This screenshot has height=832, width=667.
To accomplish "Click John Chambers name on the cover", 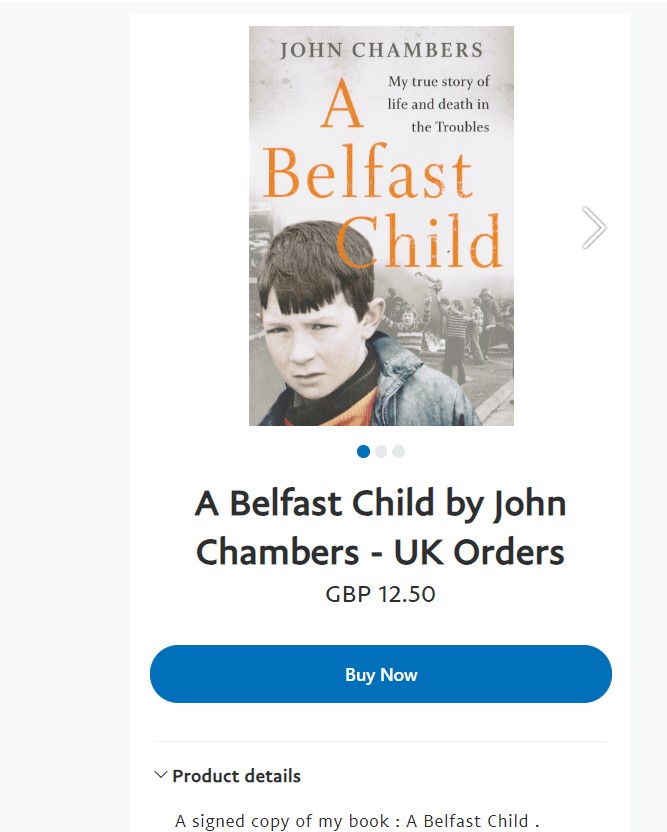I will pos(381,50).
